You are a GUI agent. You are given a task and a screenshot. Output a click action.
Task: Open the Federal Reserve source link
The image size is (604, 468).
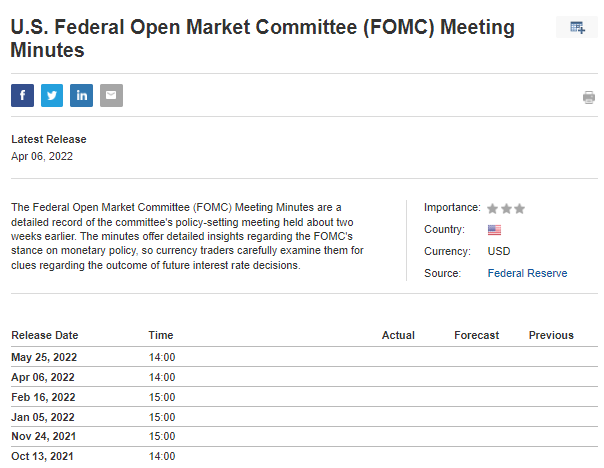tap(527, 273)
